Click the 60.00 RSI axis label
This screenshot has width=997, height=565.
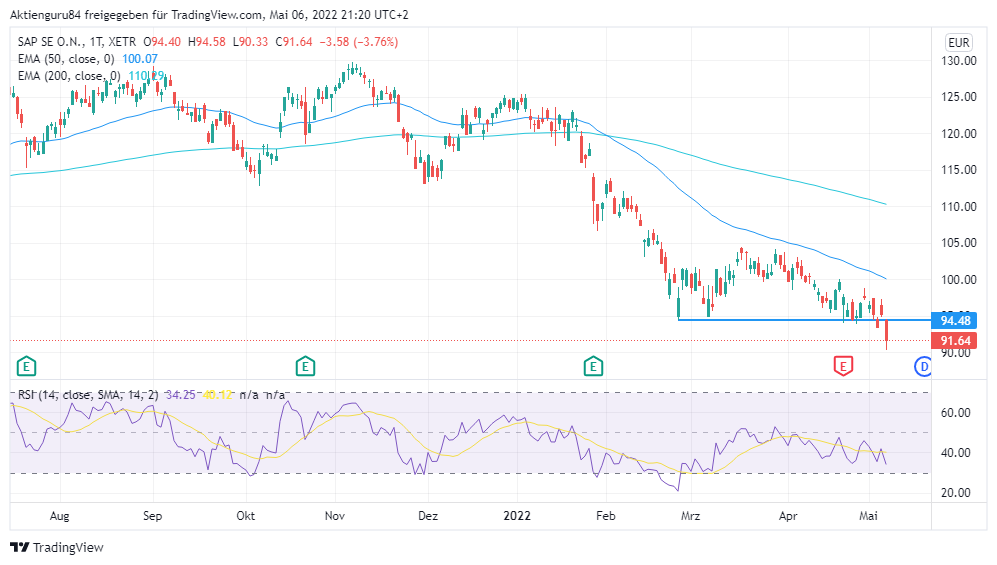[x=956, y=413]
